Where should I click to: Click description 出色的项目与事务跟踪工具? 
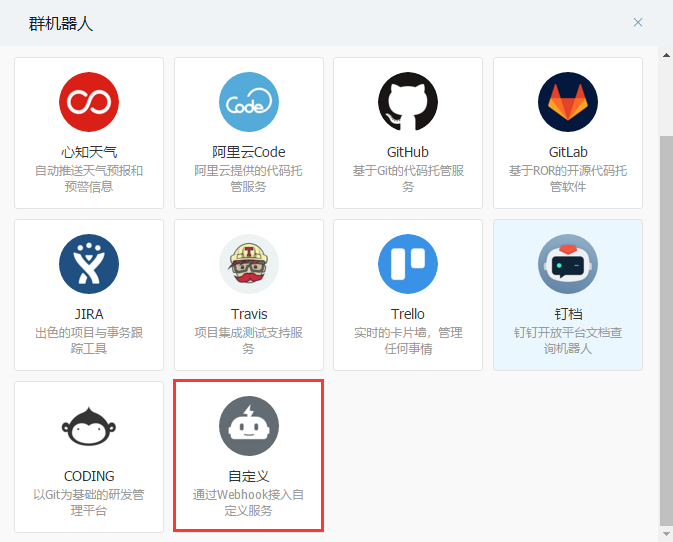click(89, 340)
